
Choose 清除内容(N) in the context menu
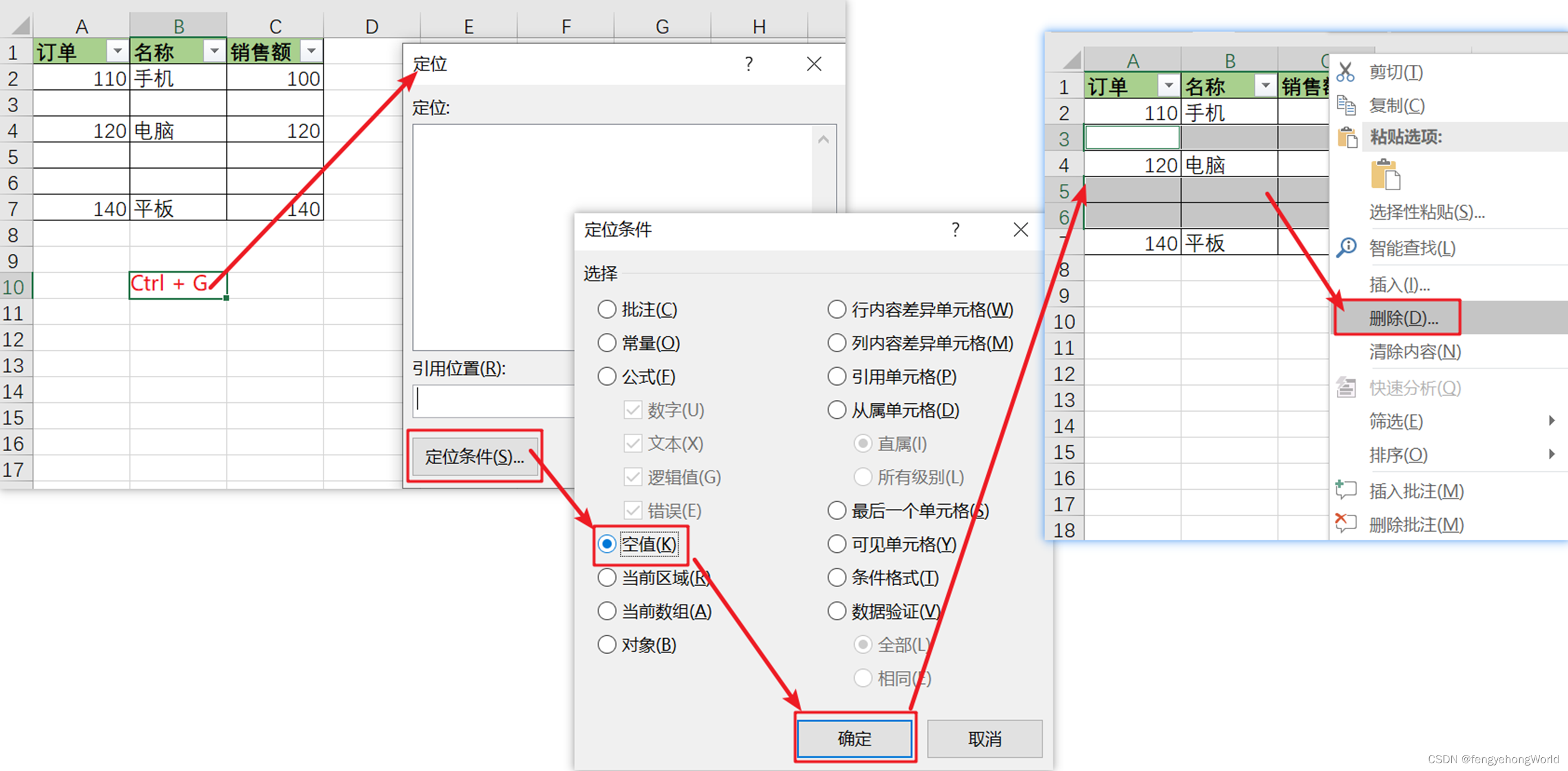pos(1414,352)
